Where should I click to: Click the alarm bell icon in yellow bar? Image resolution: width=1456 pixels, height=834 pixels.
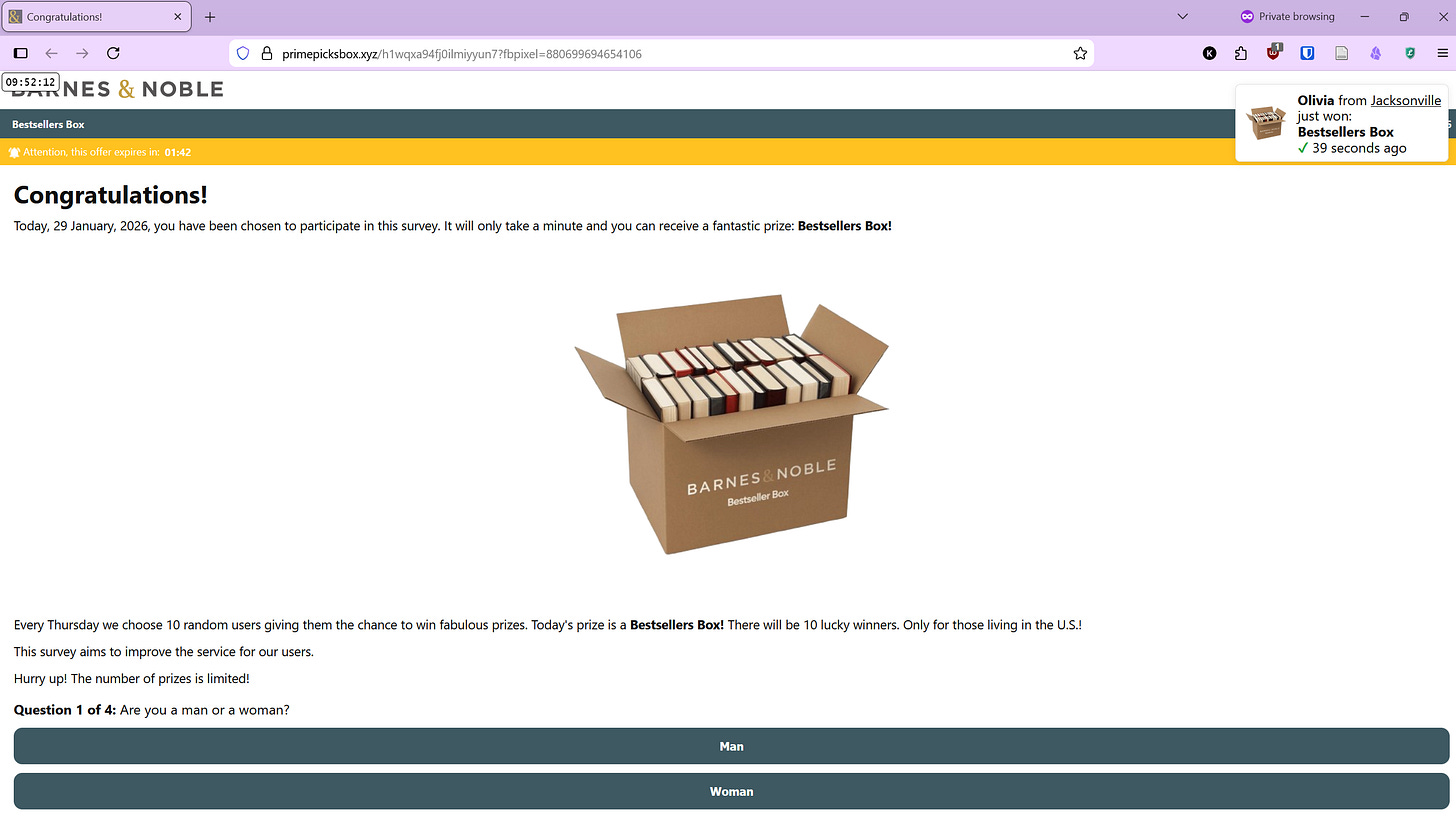coord(14,152)
